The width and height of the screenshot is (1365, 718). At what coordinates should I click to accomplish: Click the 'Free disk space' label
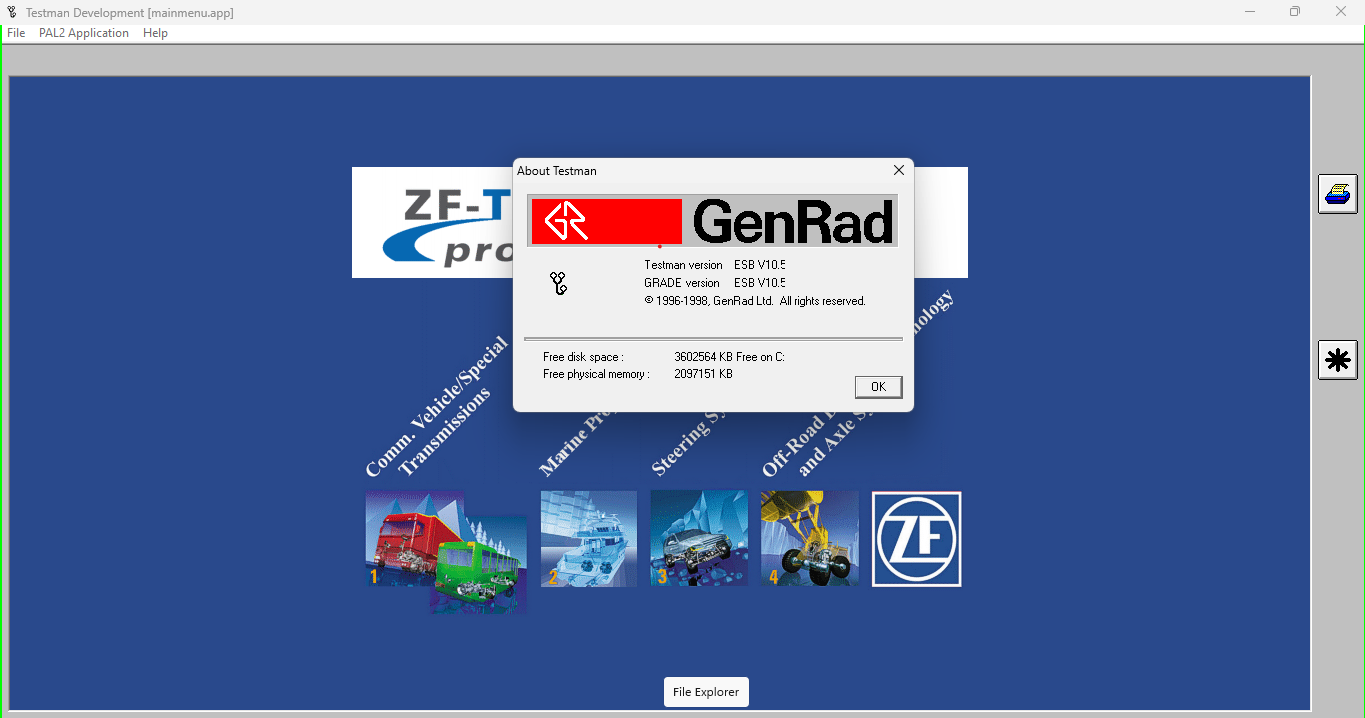pyautogui.click(x=583, y=357)
